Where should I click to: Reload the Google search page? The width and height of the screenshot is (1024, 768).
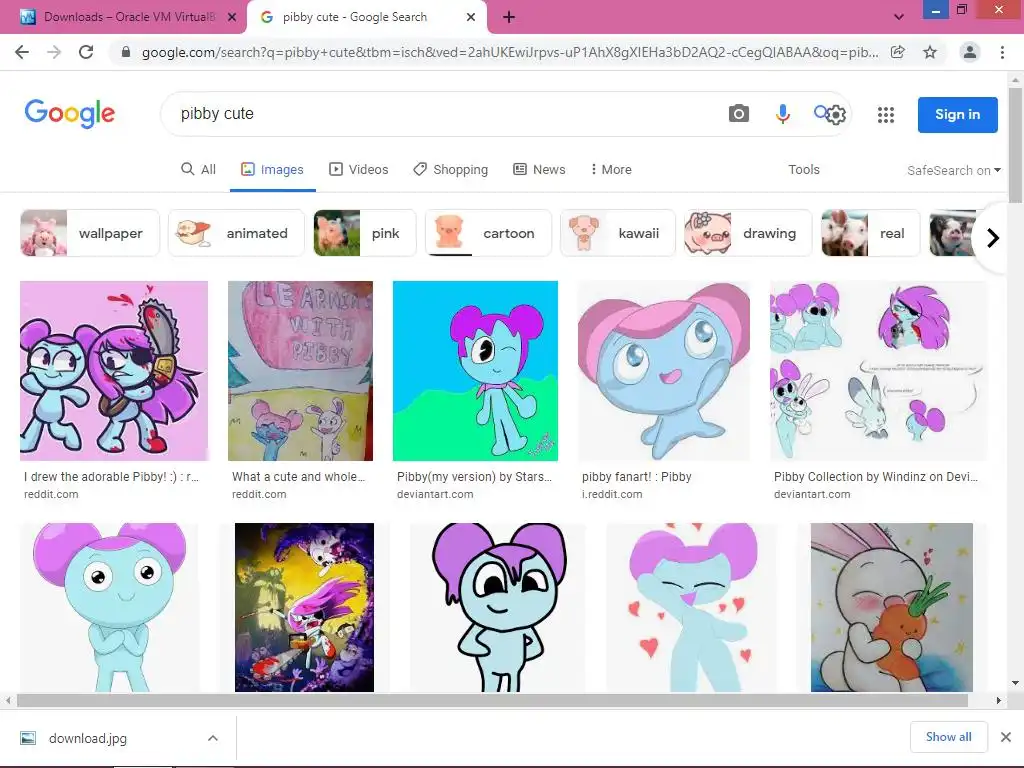click(86, 52)
